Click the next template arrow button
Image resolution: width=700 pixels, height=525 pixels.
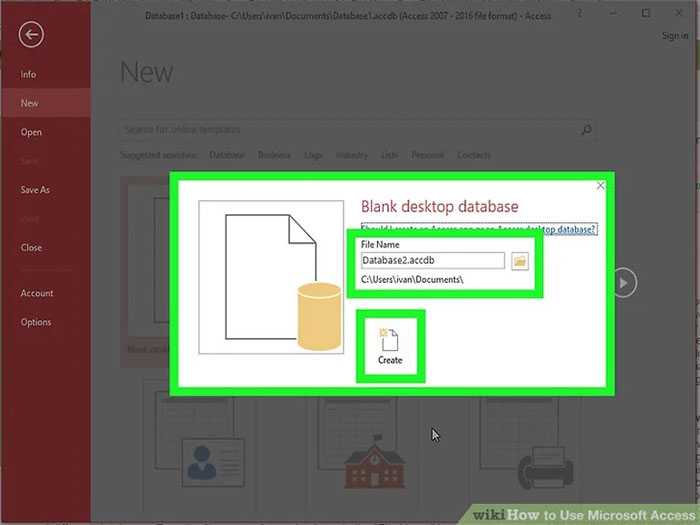[624, 283]
